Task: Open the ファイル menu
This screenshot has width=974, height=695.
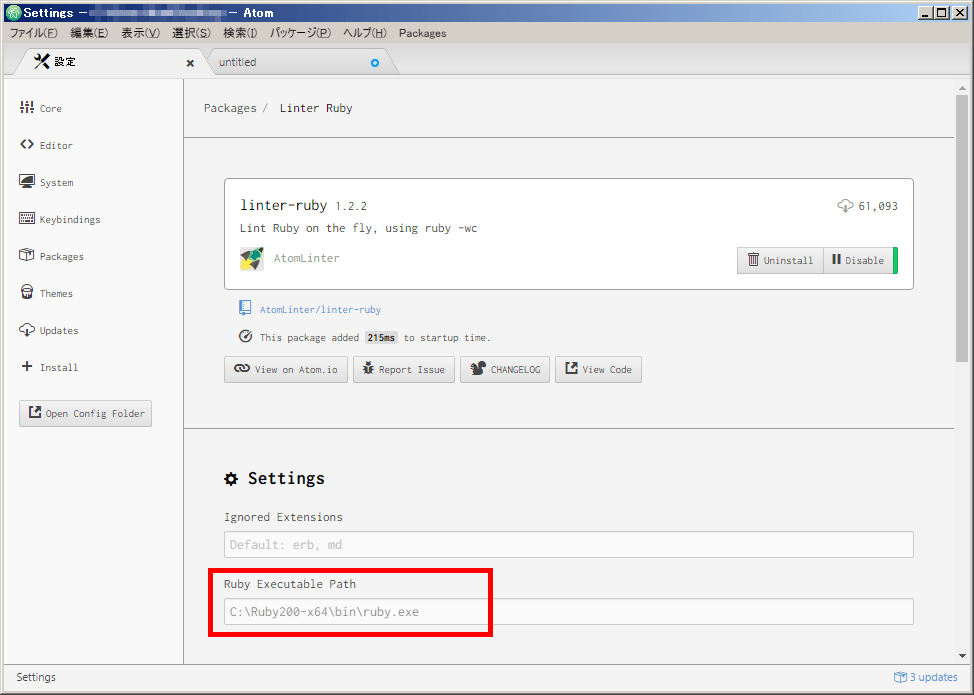Action: point(31,33)
